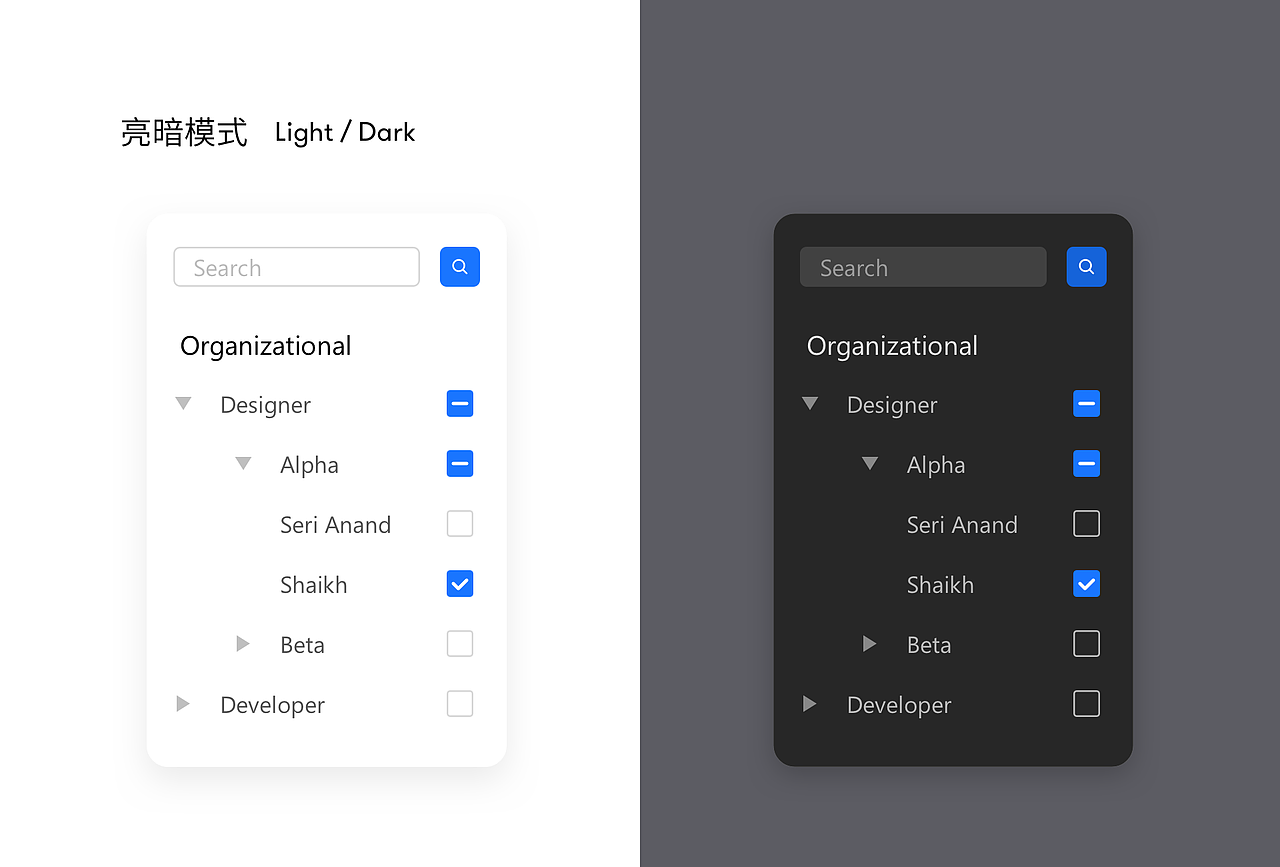Expand Developer node in light panel
This screenshot has height=867, width=1280.
click(x=183, y=704)
